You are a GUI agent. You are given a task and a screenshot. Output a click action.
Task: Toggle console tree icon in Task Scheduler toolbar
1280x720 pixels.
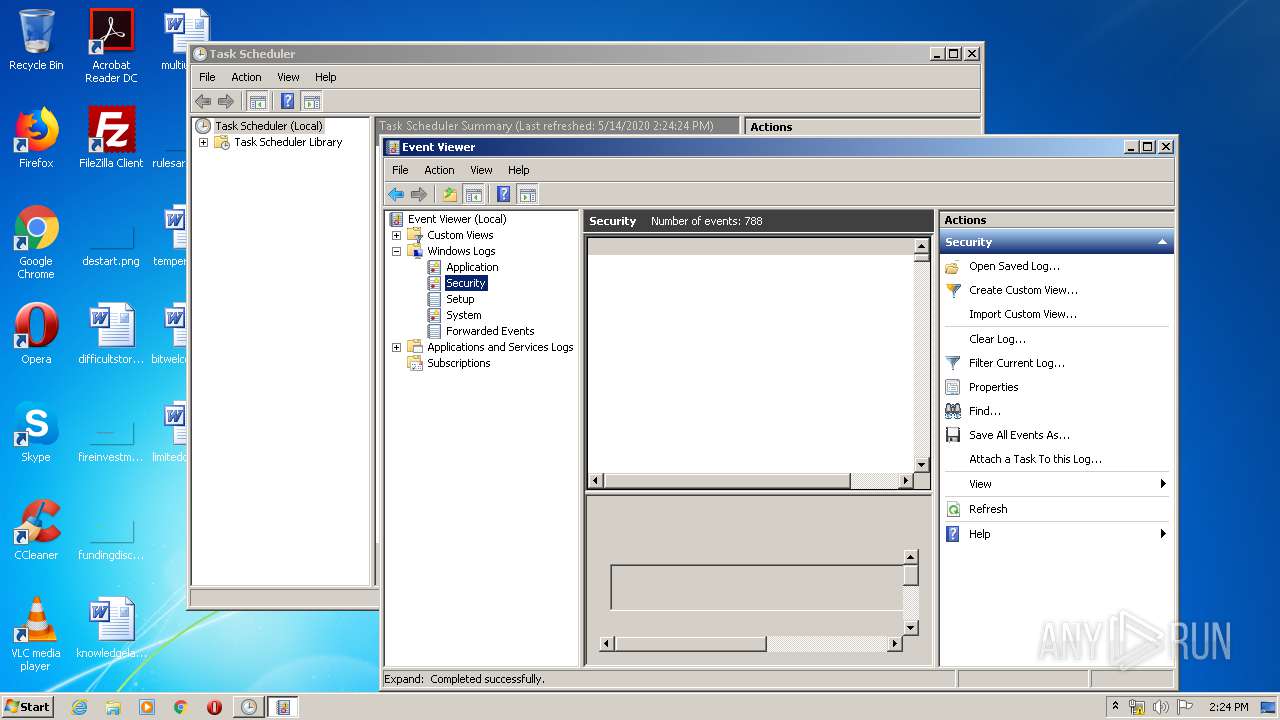pos(258,101)
